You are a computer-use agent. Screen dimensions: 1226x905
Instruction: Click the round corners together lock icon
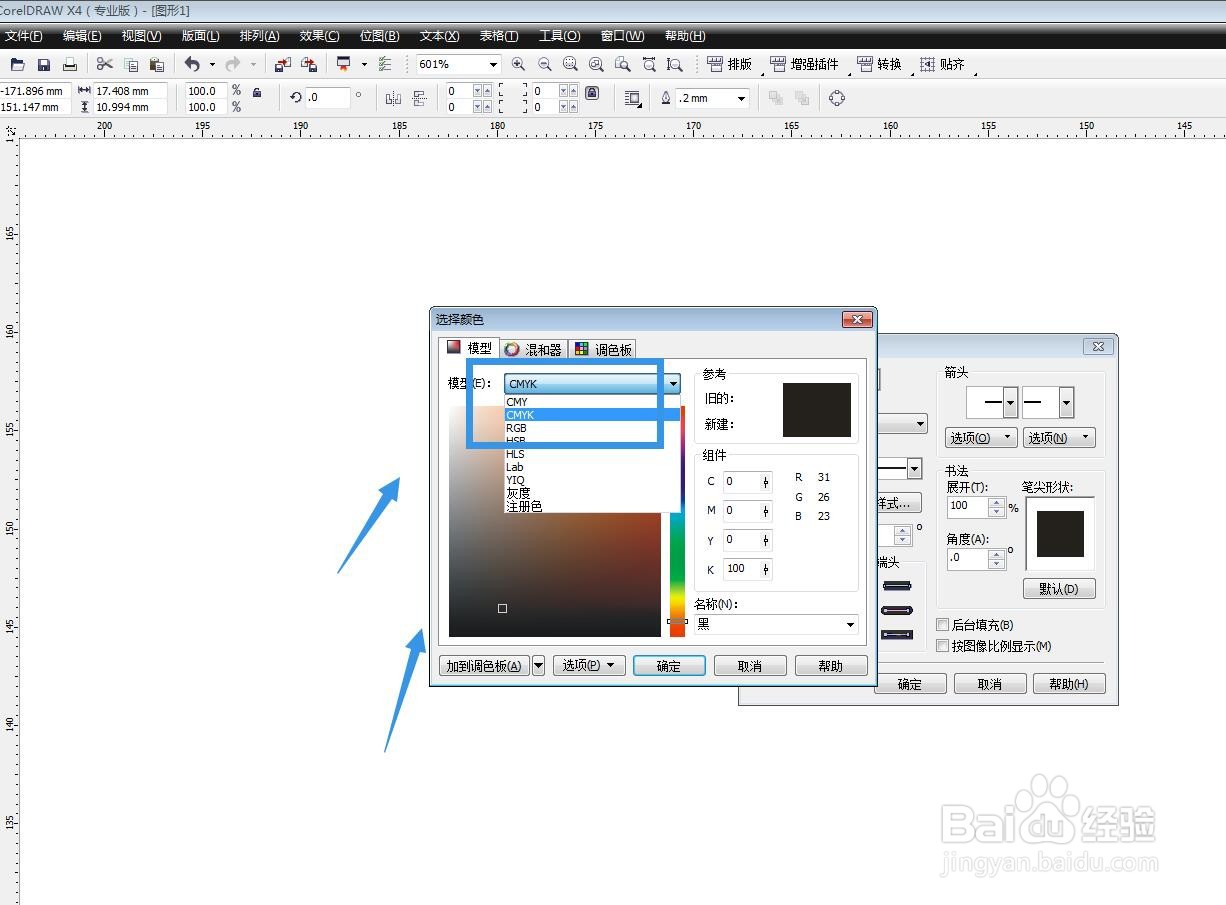pos(592,92)
